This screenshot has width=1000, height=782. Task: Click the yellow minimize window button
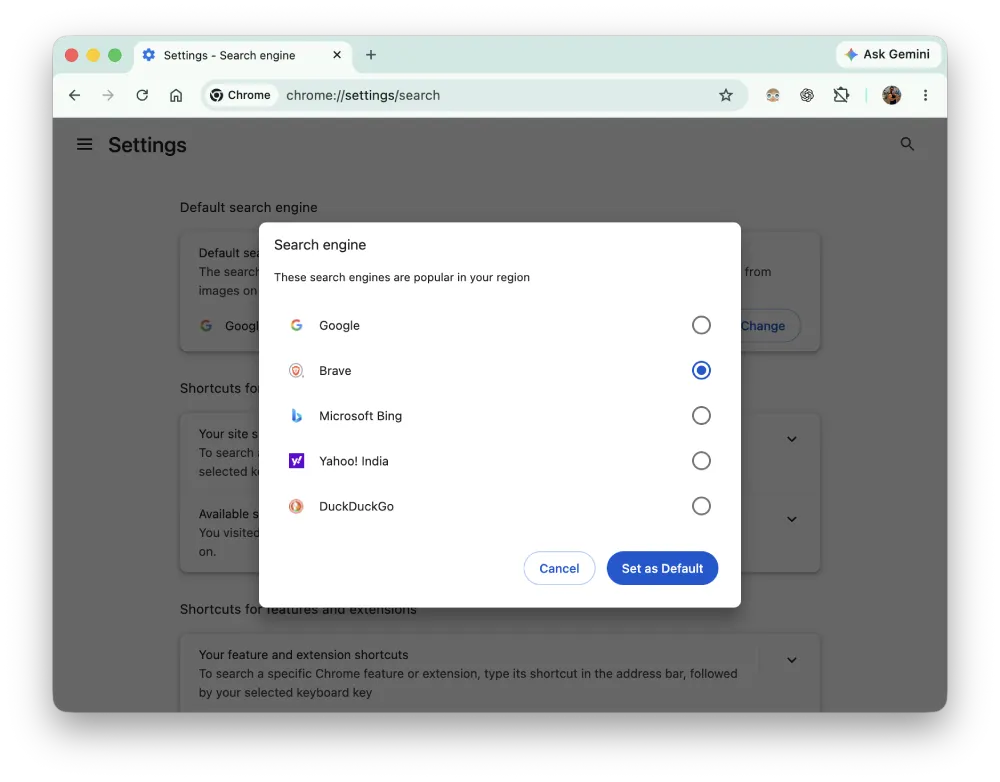[x=93, y=55]
